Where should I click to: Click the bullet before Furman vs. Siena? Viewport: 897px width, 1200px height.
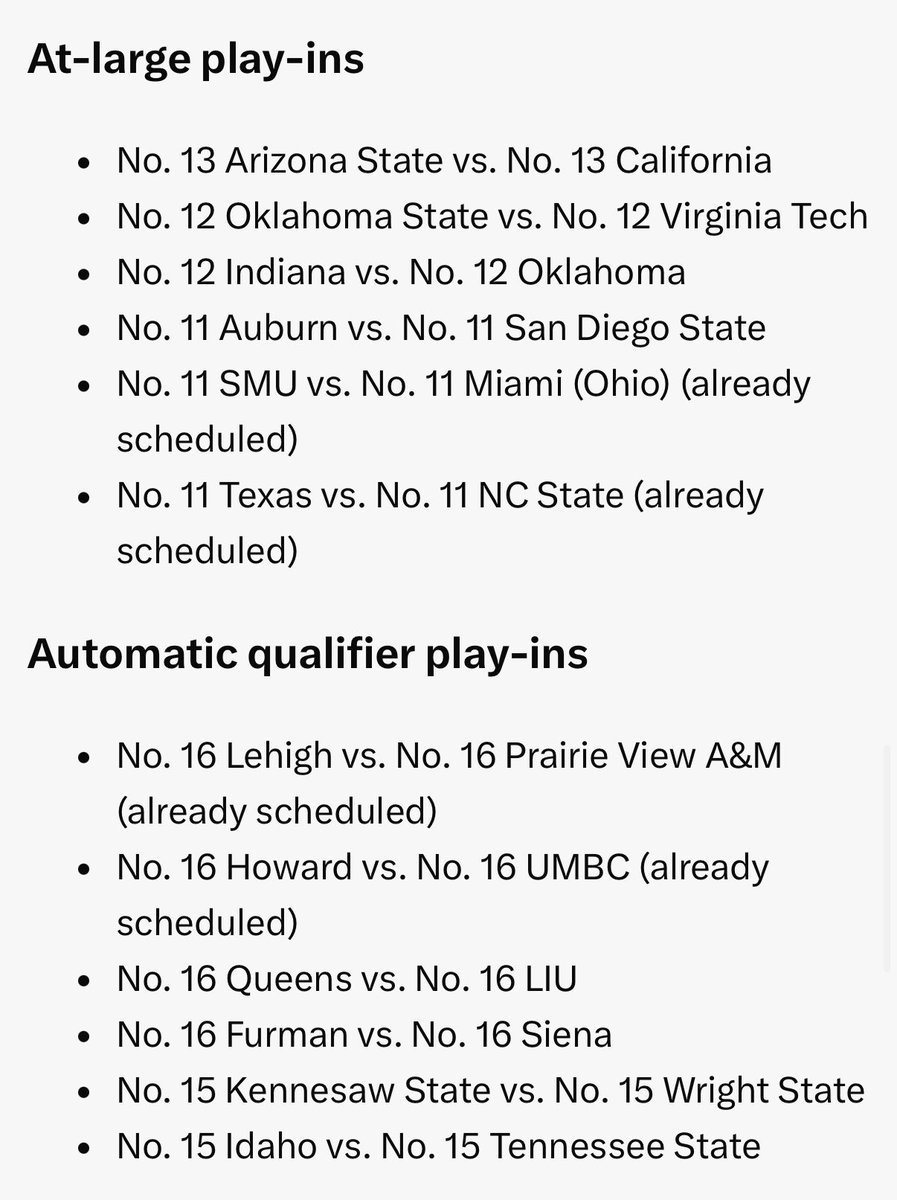click(x=87, y=1036)
